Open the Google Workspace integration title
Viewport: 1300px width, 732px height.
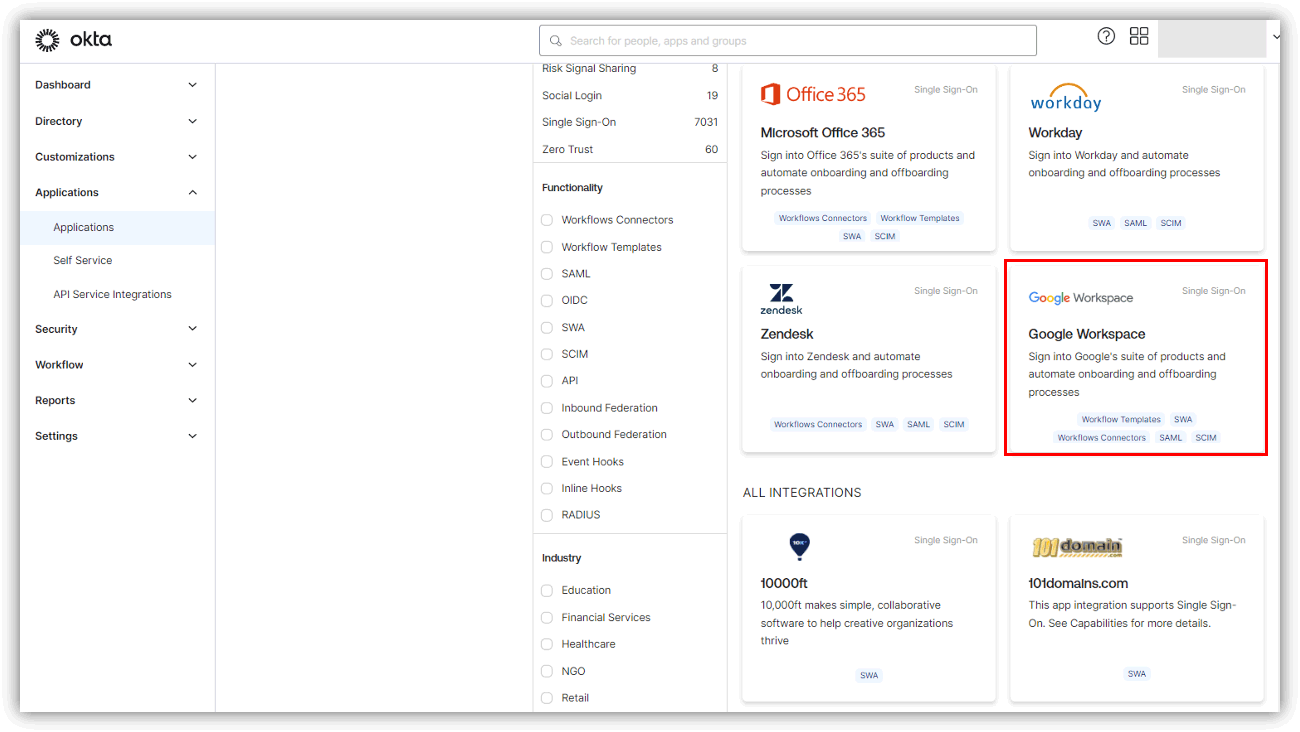pos(1087,334)
